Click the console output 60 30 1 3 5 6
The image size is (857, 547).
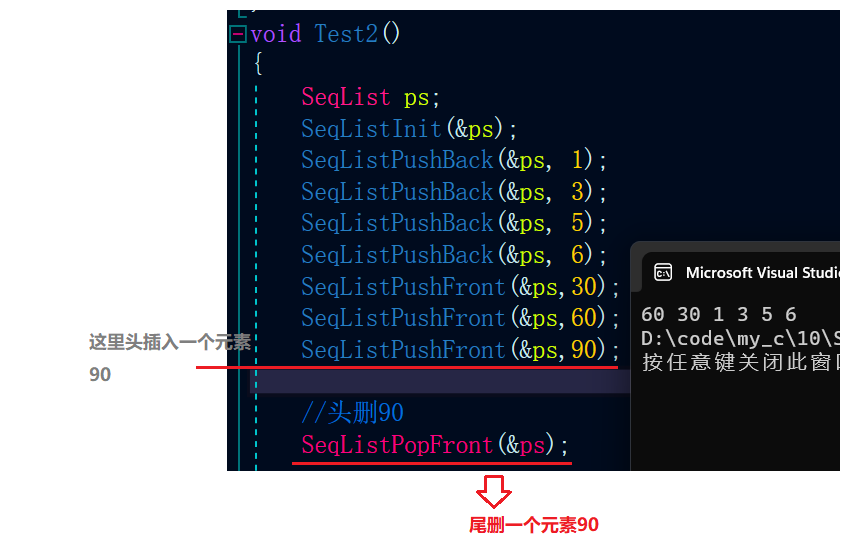(x=719, y=314)
